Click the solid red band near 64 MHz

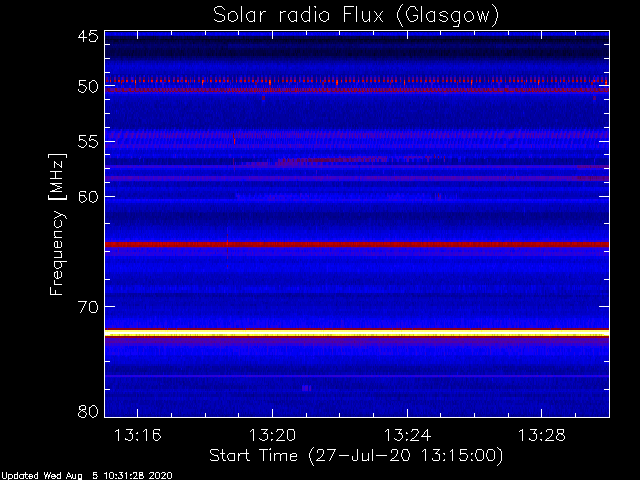point(357,244)
